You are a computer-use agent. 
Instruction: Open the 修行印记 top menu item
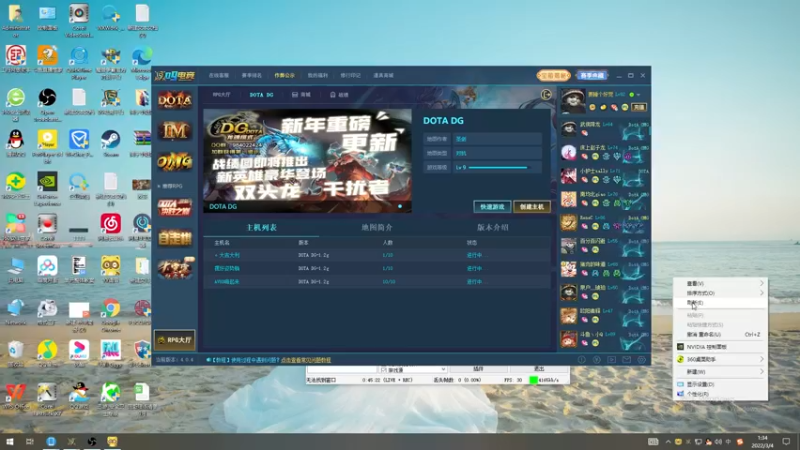(x=351, y=76)
